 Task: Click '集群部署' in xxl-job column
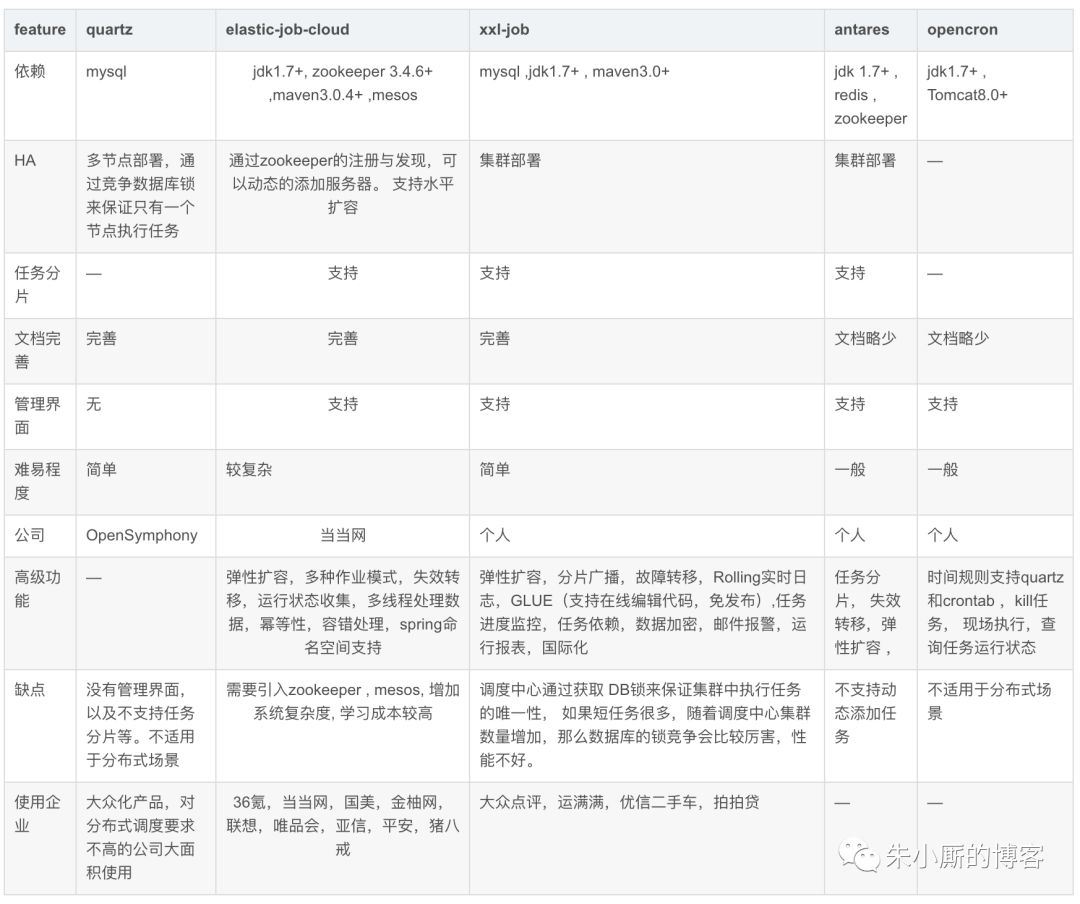pos(510,161)
